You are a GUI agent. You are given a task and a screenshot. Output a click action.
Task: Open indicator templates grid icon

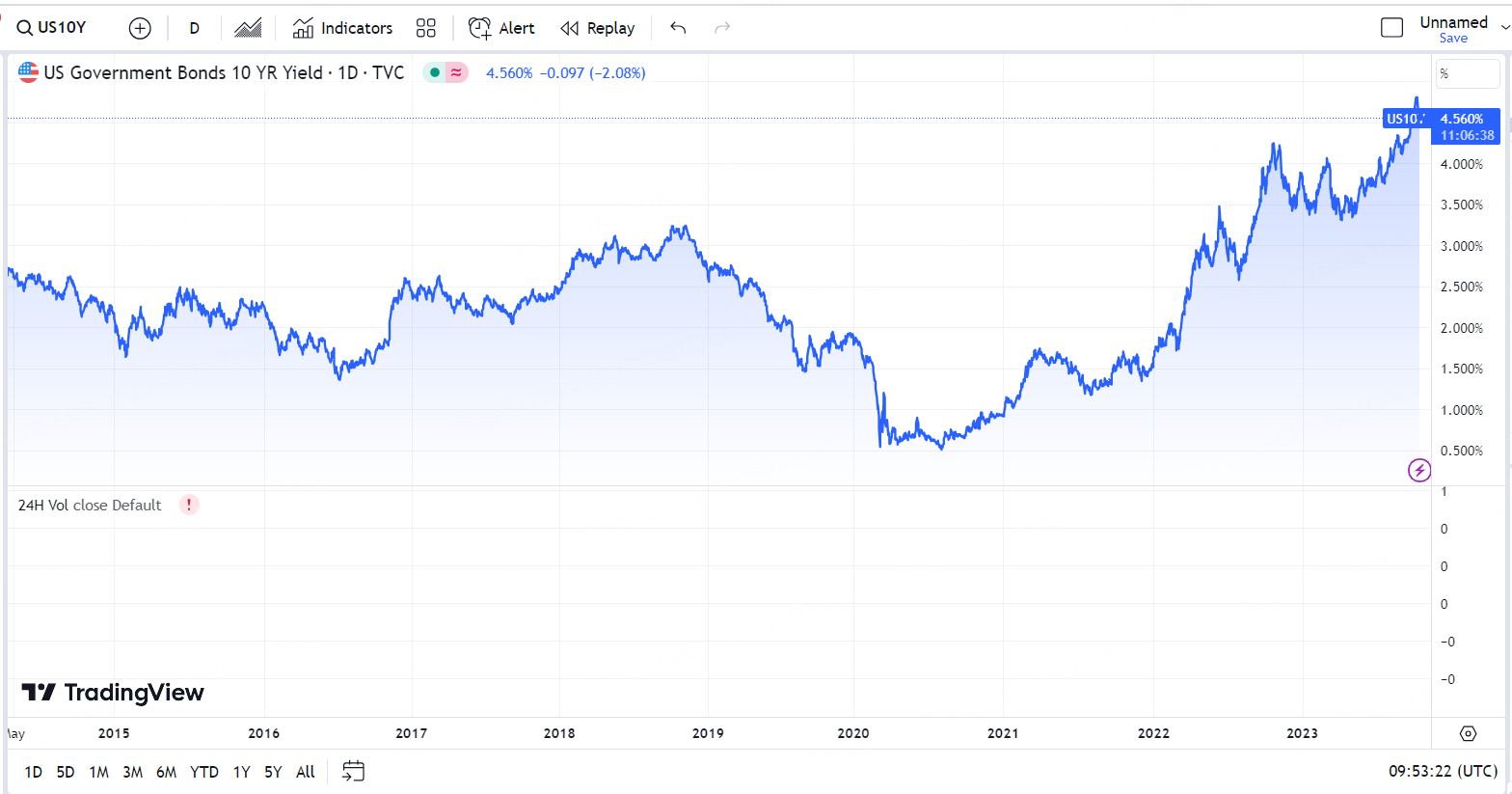click(426, 28)
